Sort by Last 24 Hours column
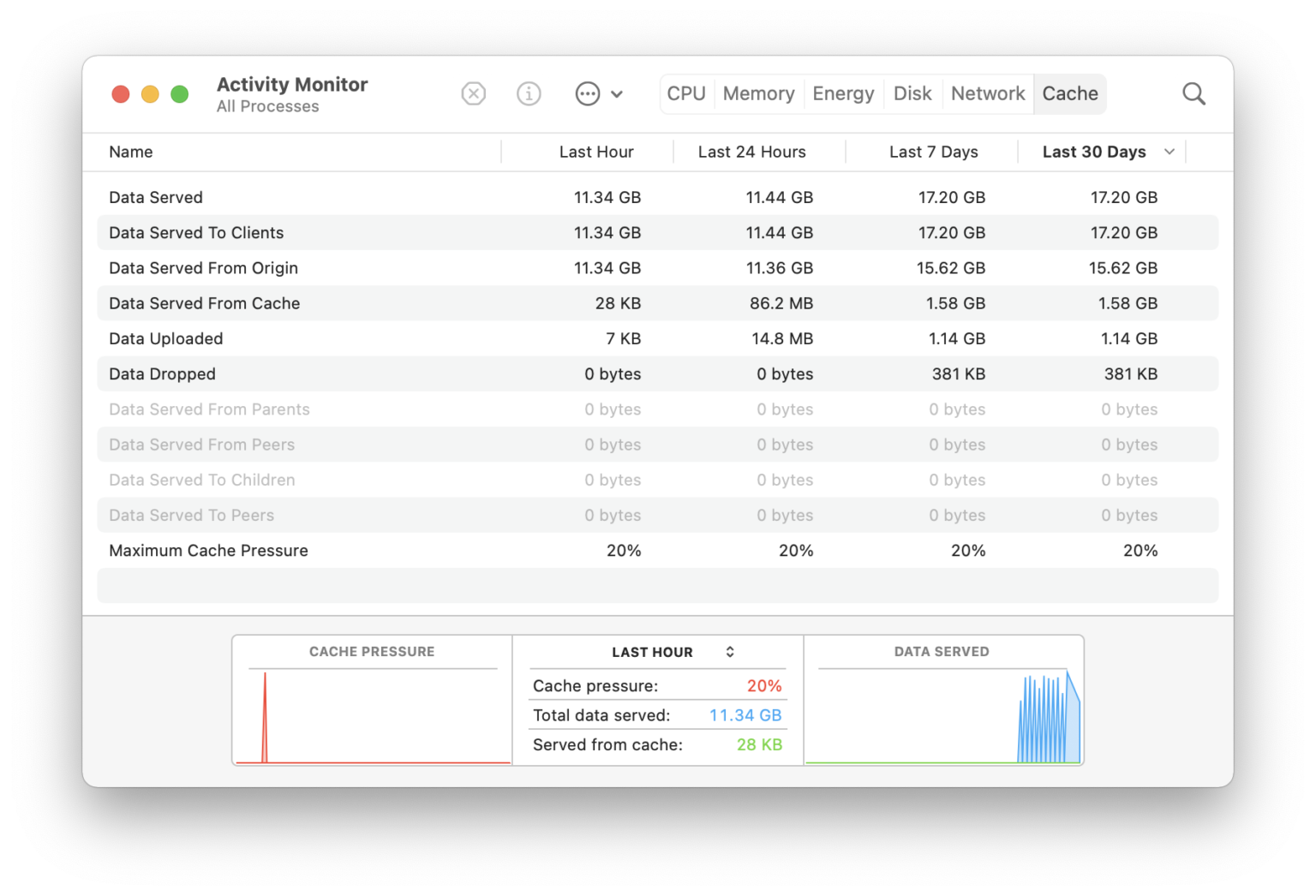This screenshot has width=1316, height=896. click(751, 152)
